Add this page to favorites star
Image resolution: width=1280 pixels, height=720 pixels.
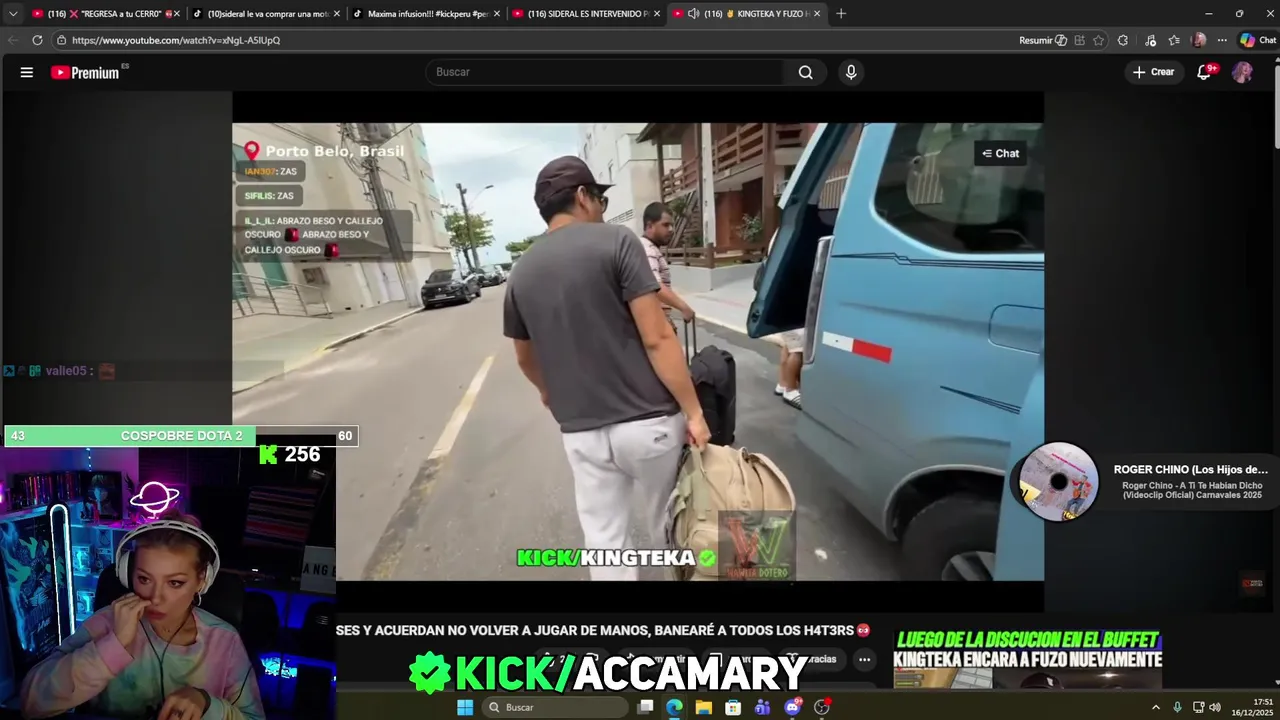[x=1098, y=40]
